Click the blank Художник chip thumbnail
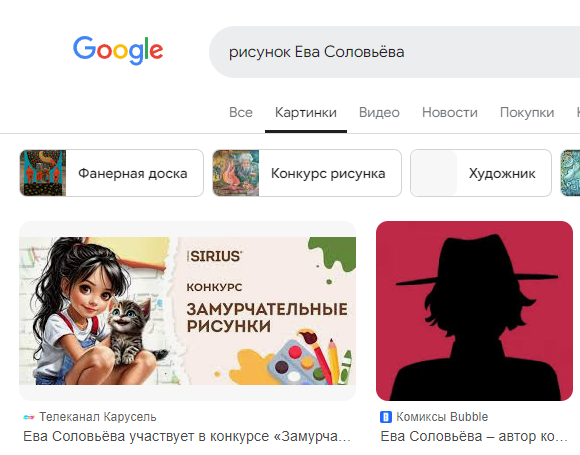Screen dimensions: 580x455 434,173
